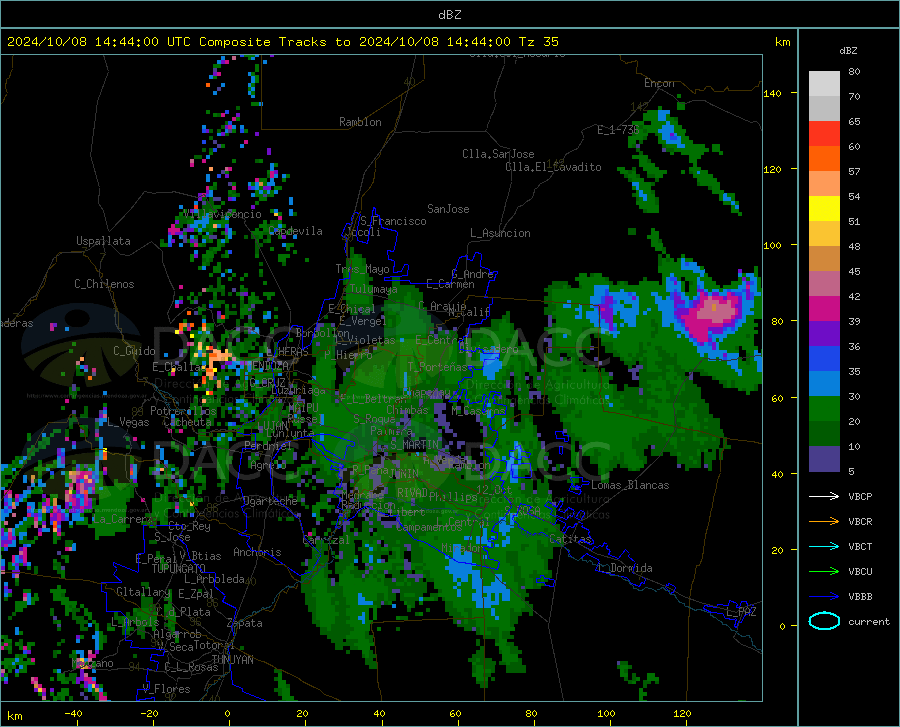Image resolution: width=900 pixels, height=727 pixels.
Task: Select the 57-60 dBZ orange swatch
Action: (x=824, y=159)
